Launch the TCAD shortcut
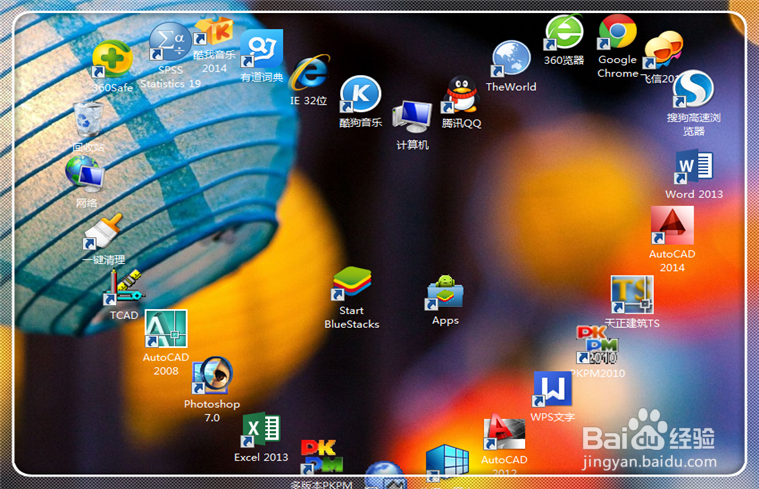 (x=123, y=288)
